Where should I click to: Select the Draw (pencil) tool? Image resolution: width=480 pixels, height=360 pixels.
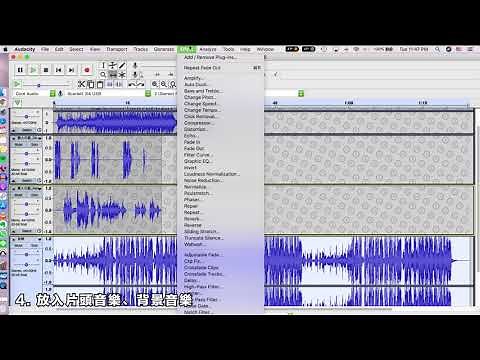(122, 65)
